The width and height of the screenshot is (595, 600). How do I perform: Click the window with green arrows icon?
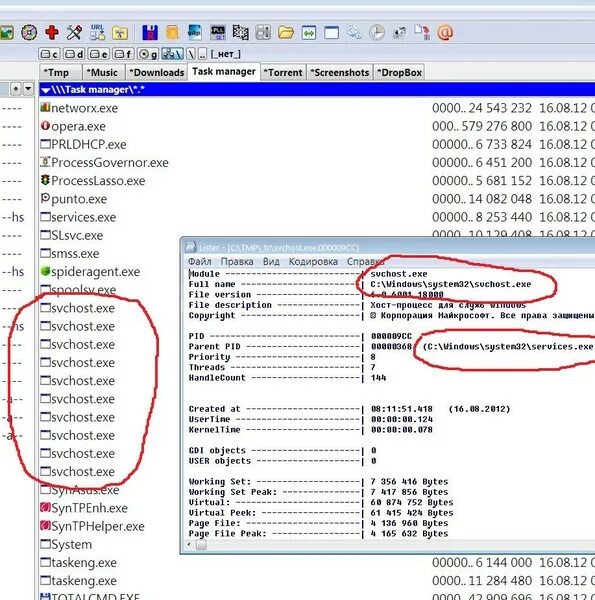[308, 33]
